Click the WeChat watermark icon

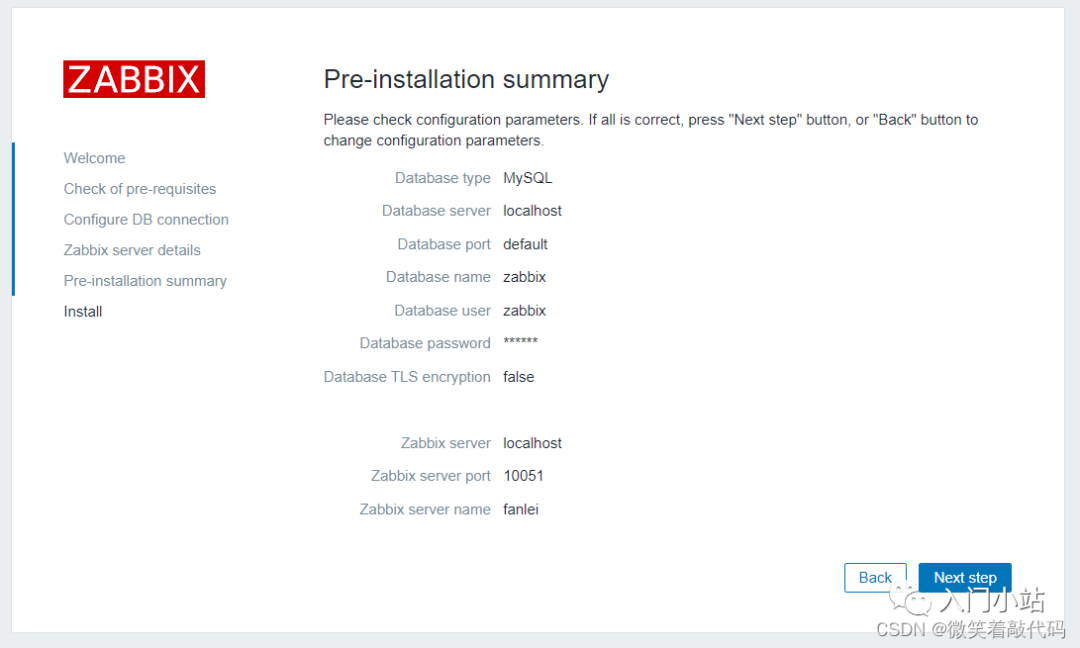tap(911, 599)
